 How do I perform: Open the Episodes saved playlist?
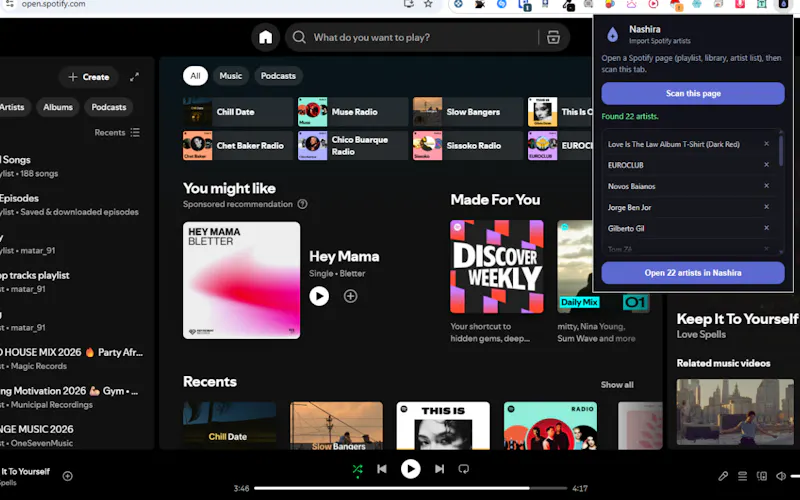click(71, 205)
